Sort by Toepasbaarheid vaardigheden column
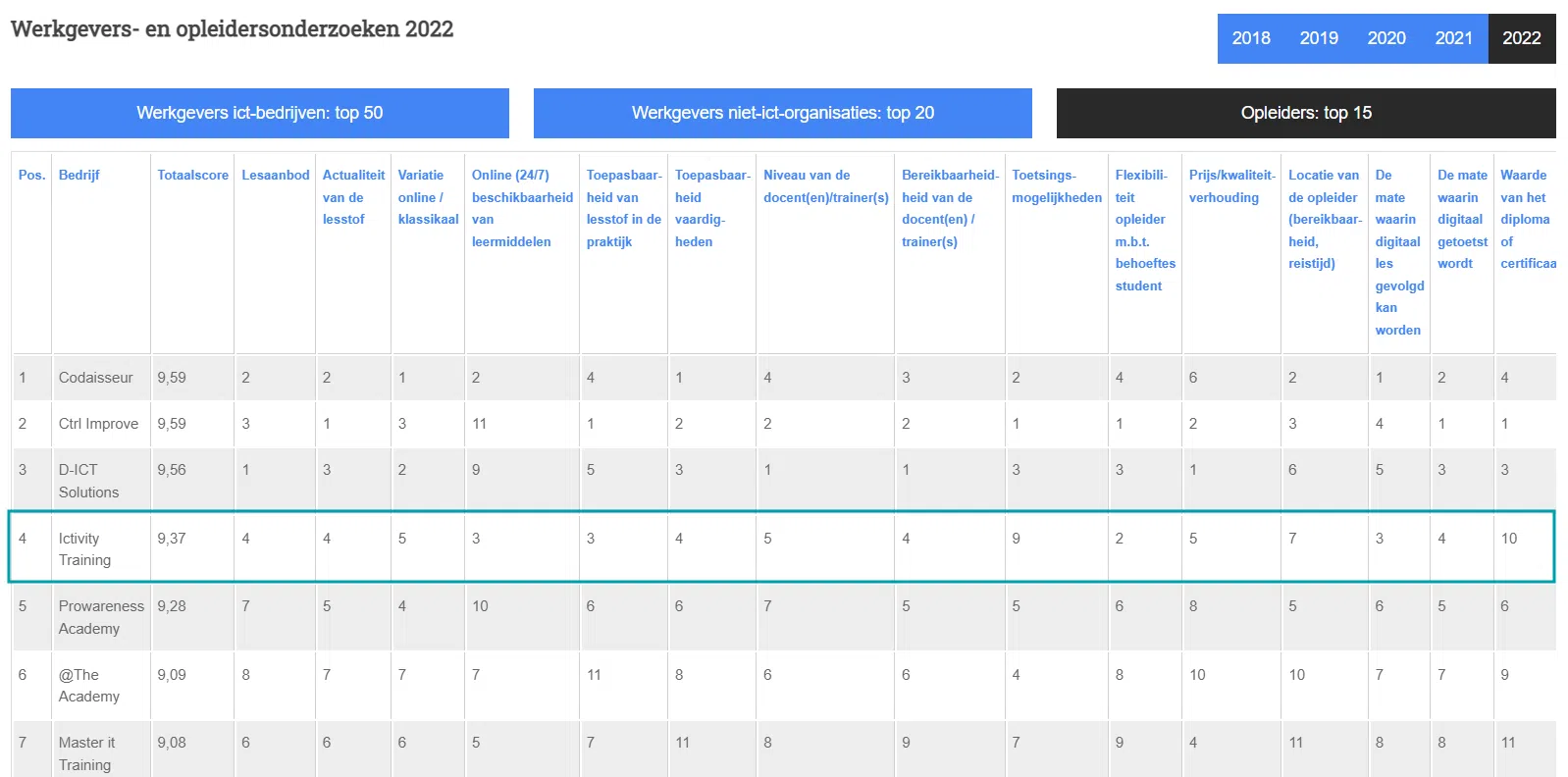Viewport: 1568px width, 777px height. pyautogui.click(x=712, y=208)
